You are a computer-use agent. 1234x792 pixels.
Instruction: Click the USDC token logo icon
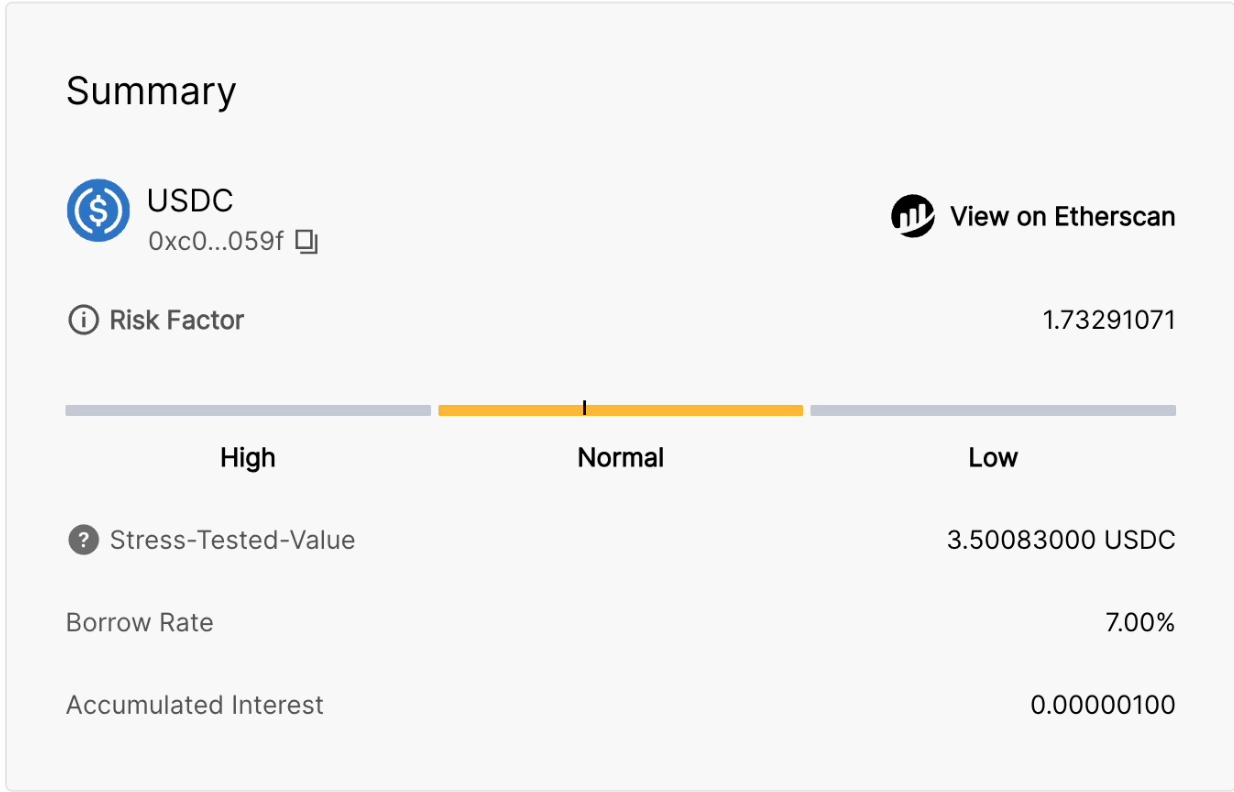[98, 210]
